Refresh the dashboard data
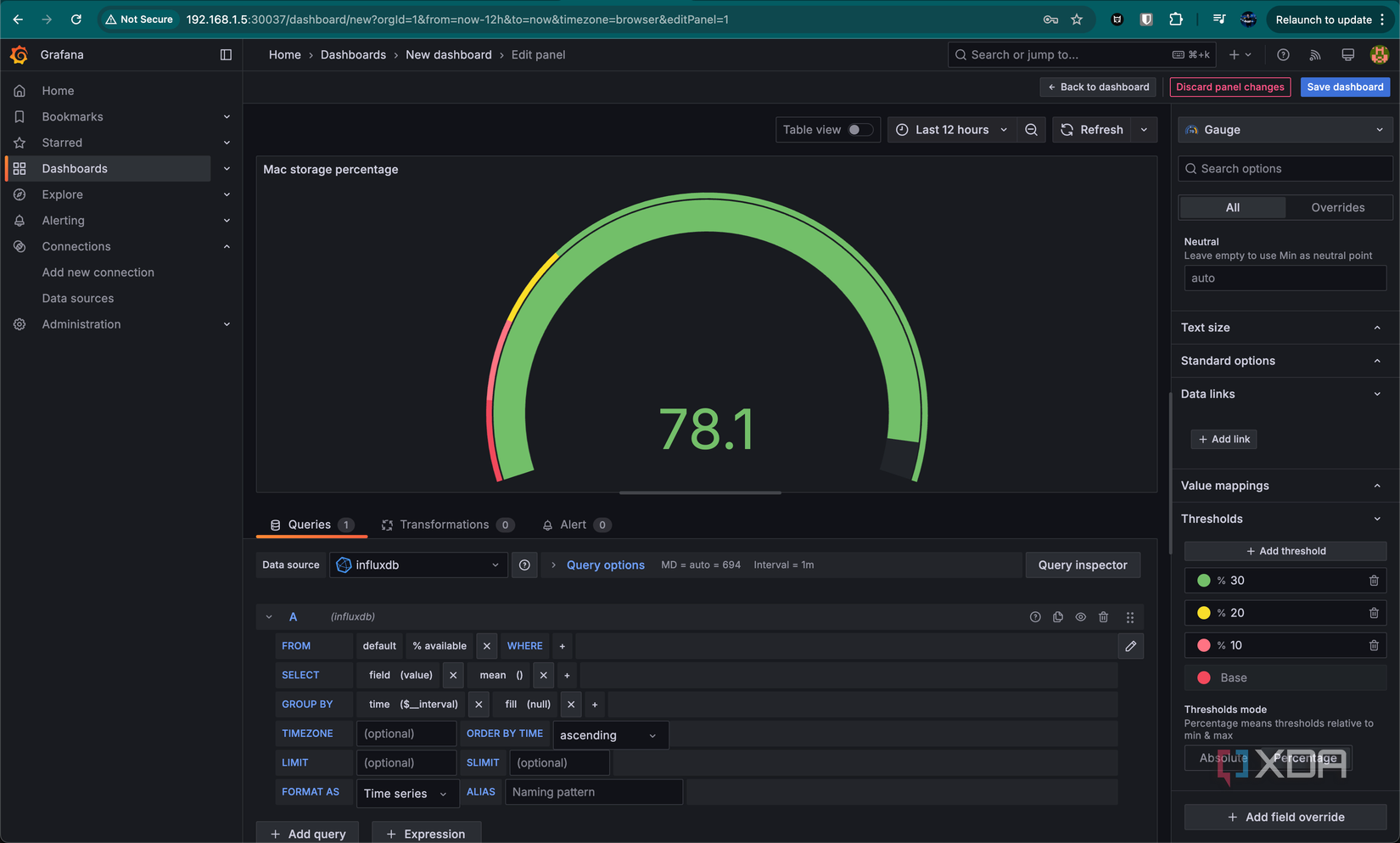This screenshot has width=1400, height=843. tap(1093, 130)
